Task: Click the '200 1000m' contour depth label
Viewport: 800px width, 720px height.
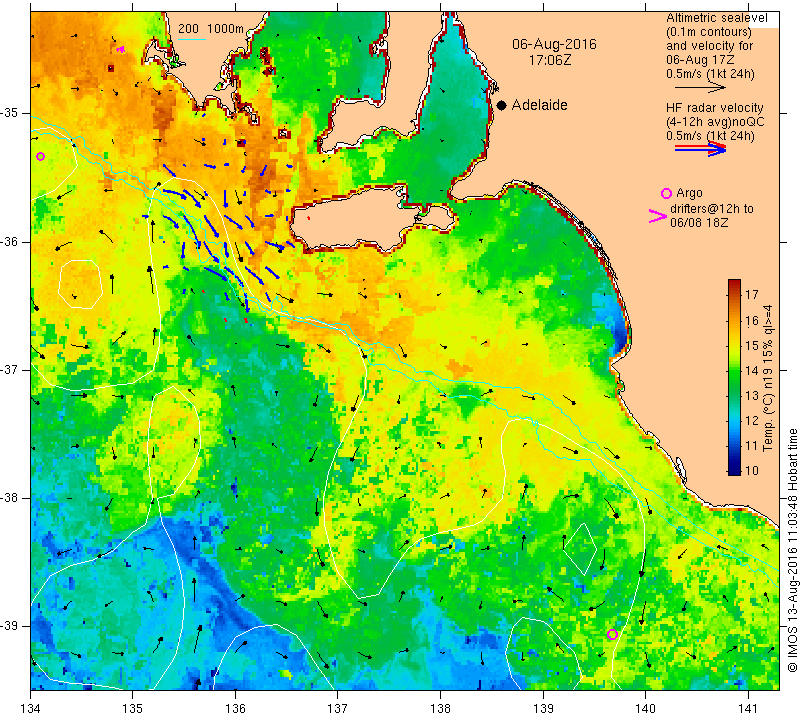Action: point(211,29)
